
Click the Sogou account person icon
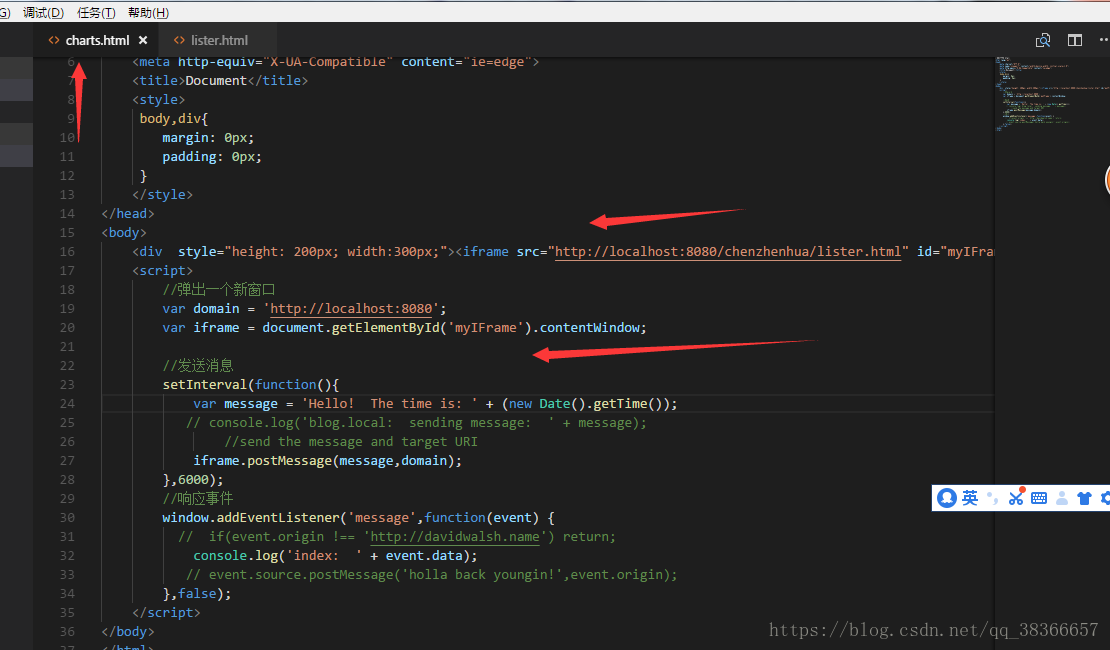point(1062,497)
